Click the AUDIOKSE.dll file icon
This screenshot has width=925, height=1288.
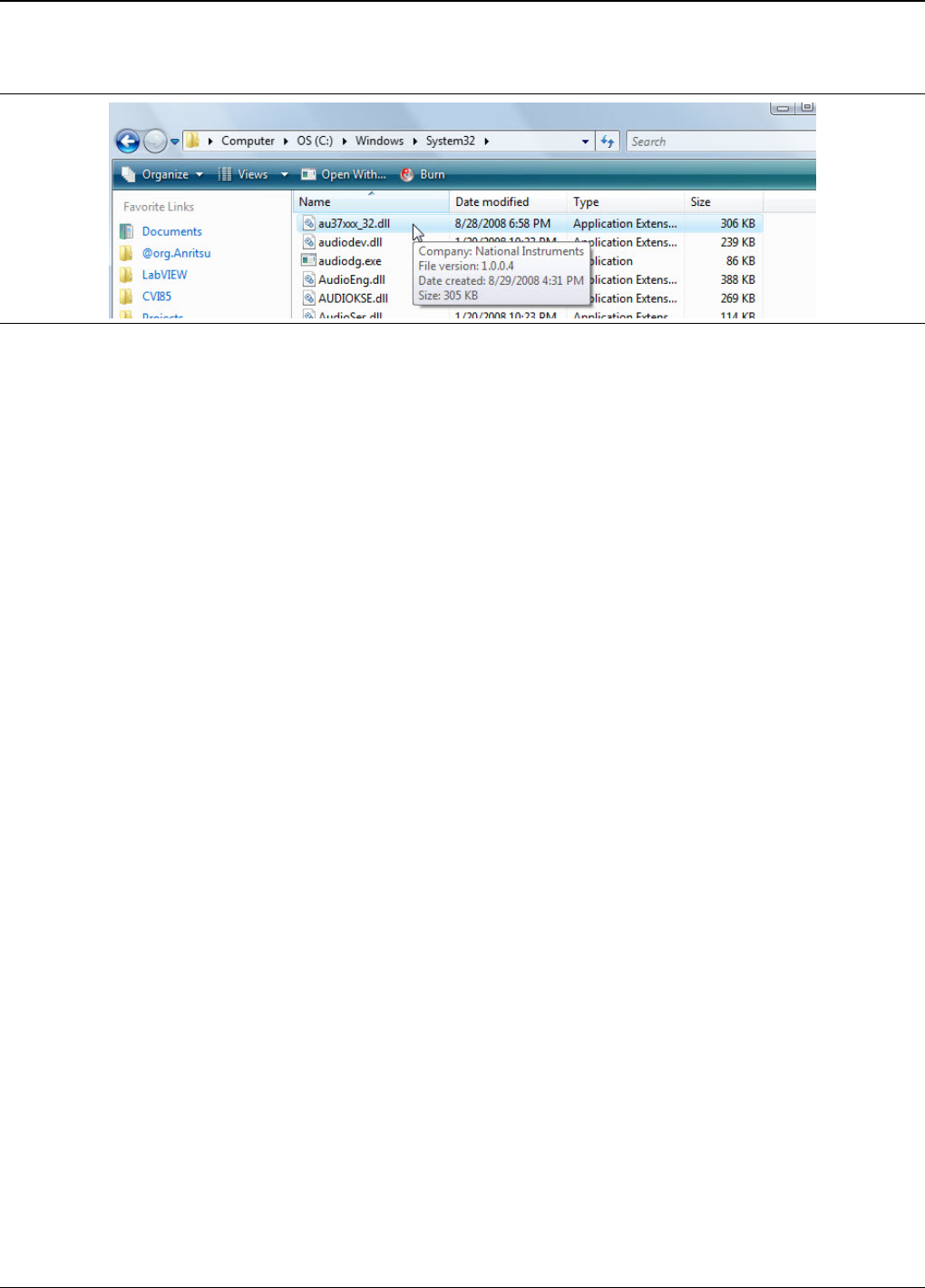click(308, 298)
